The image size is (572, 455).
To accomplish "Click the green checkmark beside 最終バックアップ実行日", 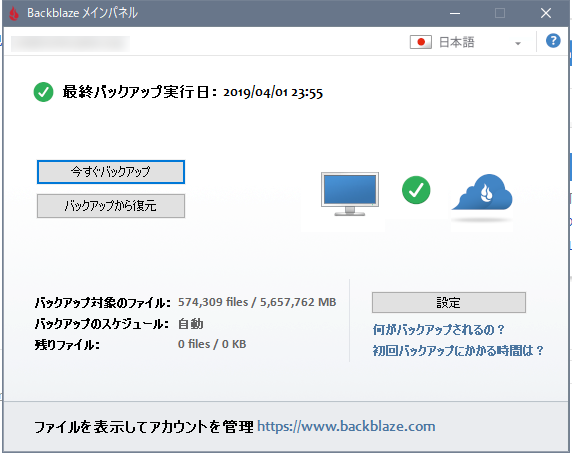I will [43, 92].
